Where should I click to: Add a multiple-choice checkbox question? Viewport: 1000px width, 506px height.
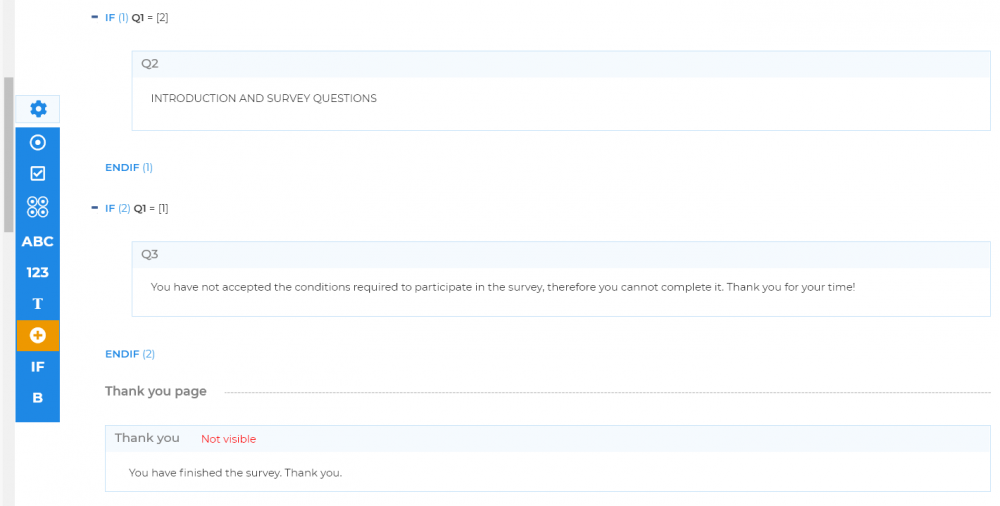[38, 174]
